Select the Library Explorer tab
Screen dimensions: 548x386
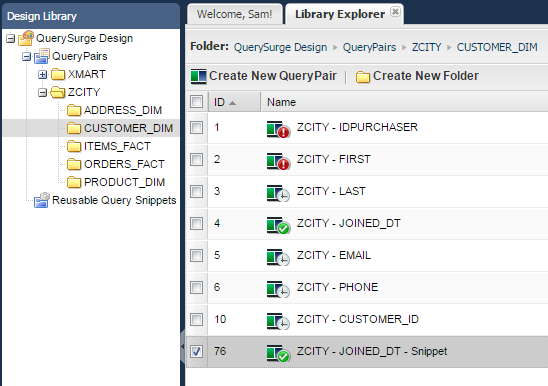[340, 14]
